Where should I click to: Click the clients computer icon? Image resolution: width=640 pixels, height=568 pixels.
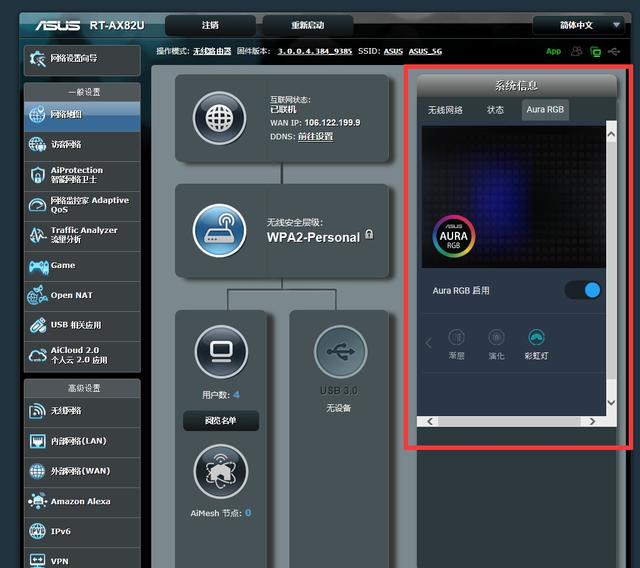point(221,351)
